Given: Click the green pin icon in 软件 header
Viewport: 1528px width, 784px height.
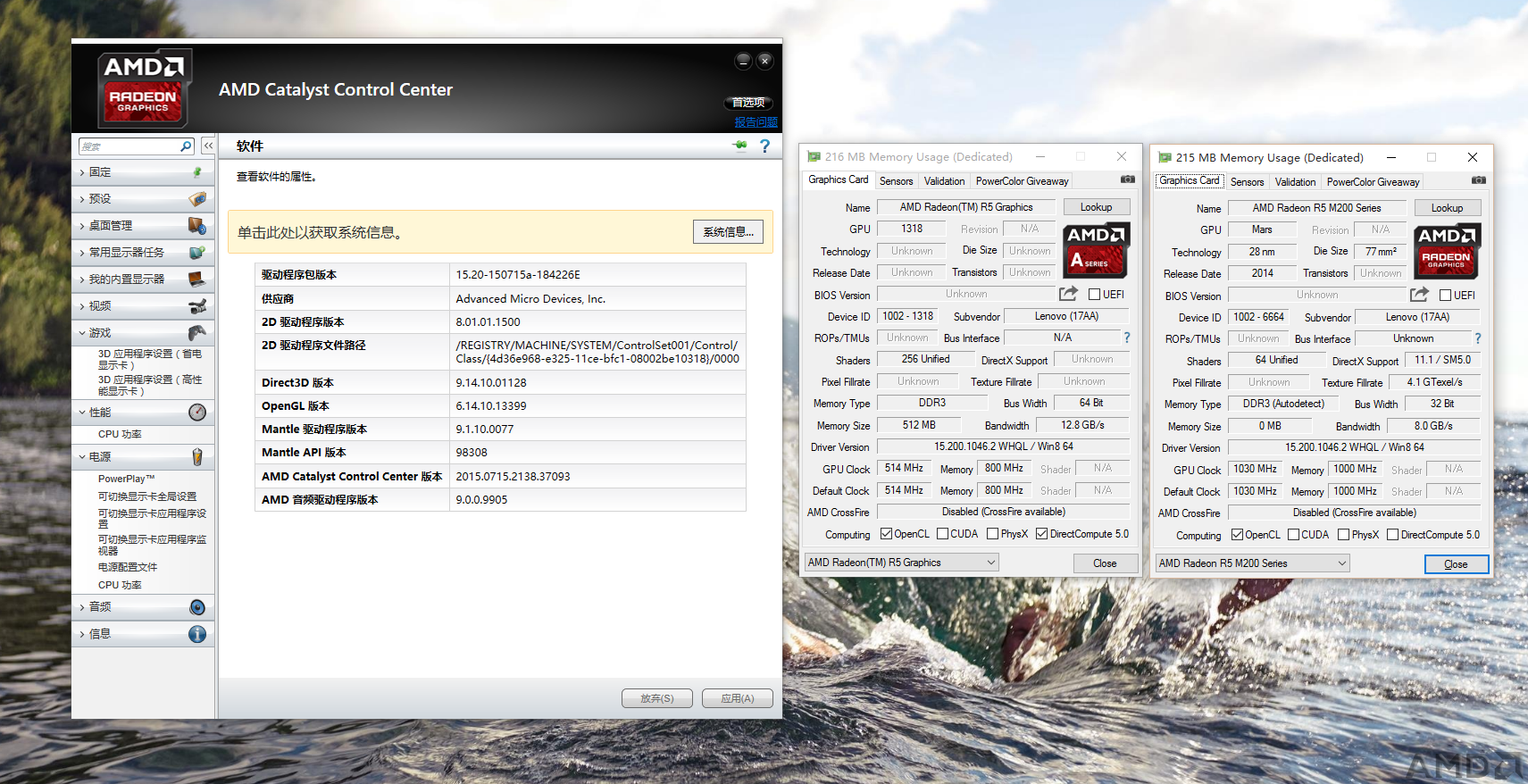Looking at the screenshot, I should 739,146.
